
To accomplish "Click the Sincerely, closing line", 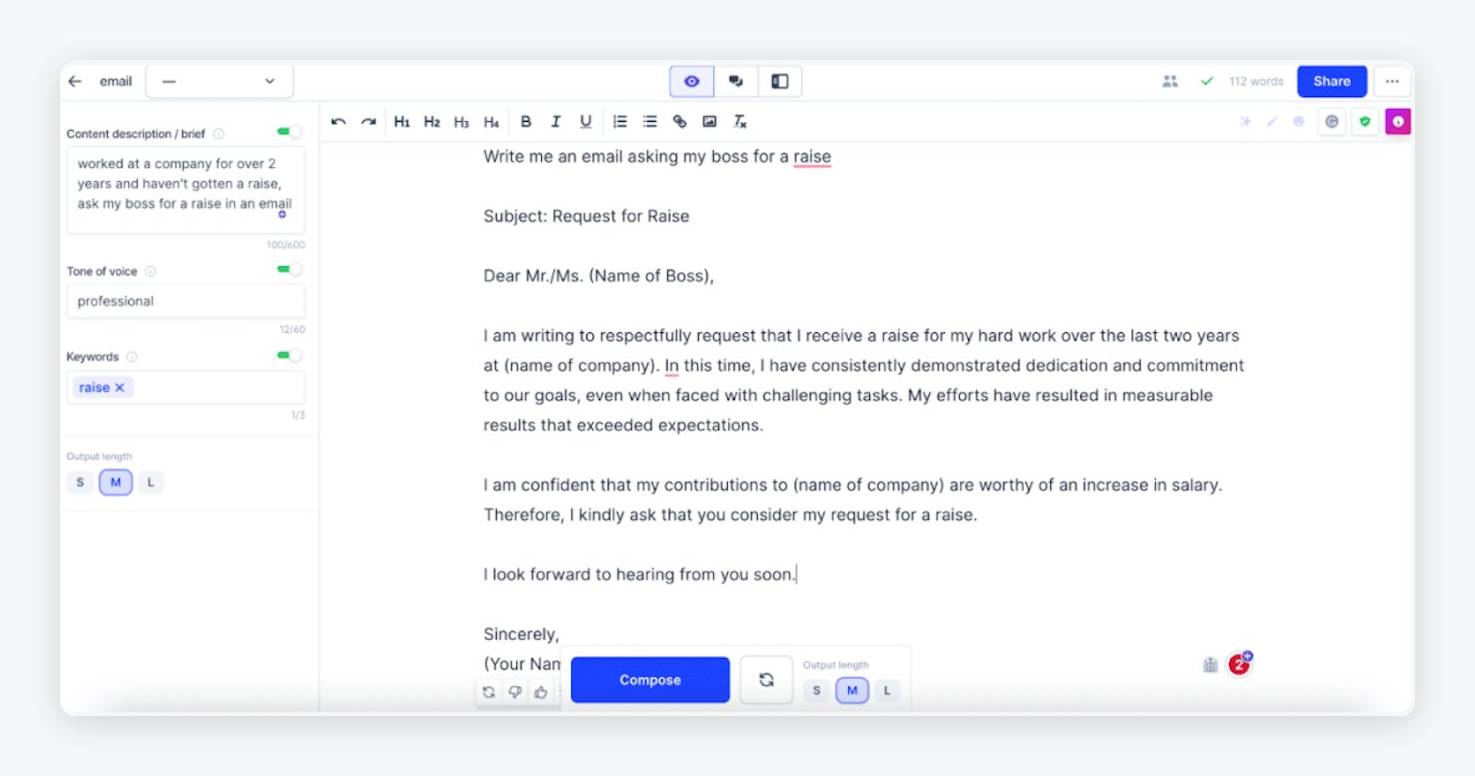I will click(521, 634).
